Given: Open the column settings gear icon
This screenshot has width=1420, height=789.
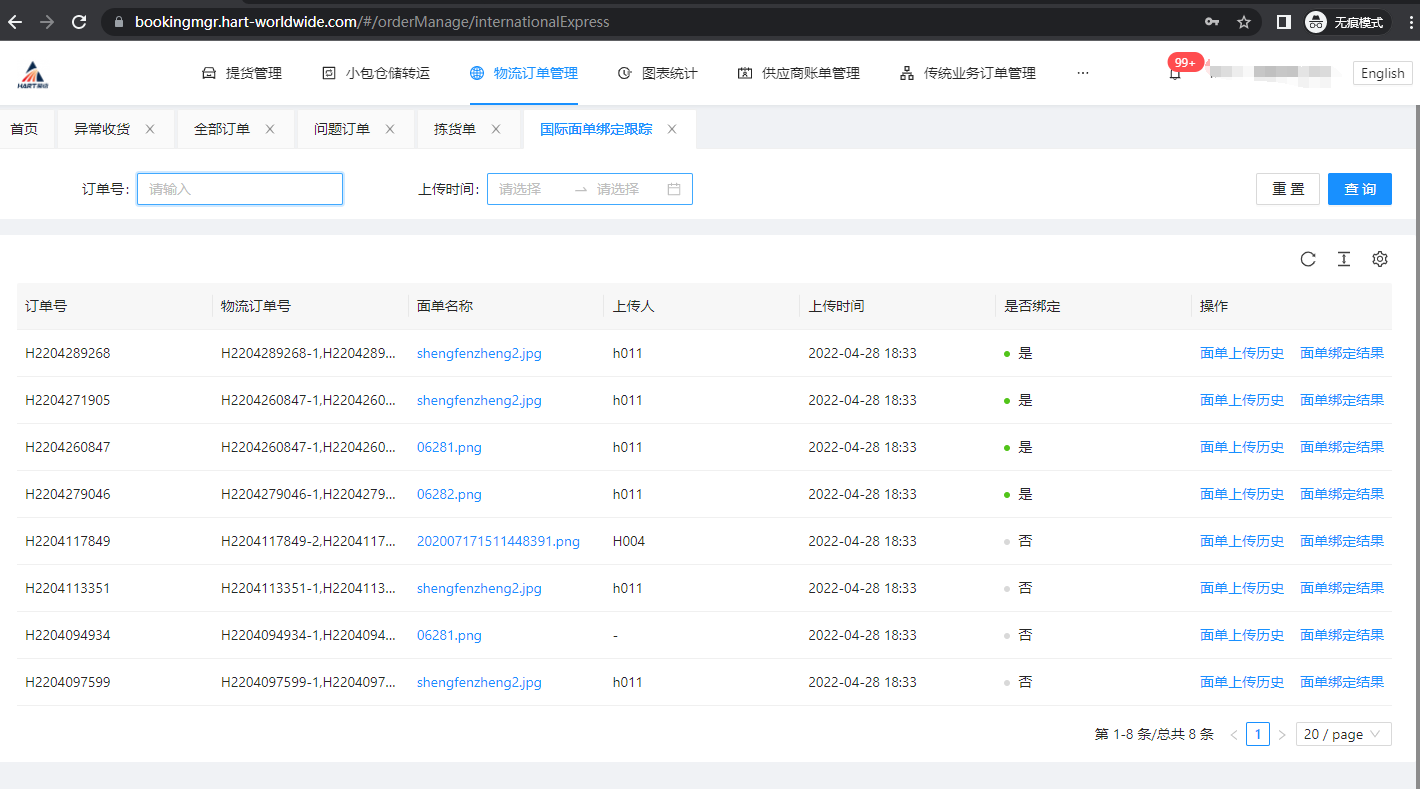Looking at the screenshot, I should tap(1380, 260).
